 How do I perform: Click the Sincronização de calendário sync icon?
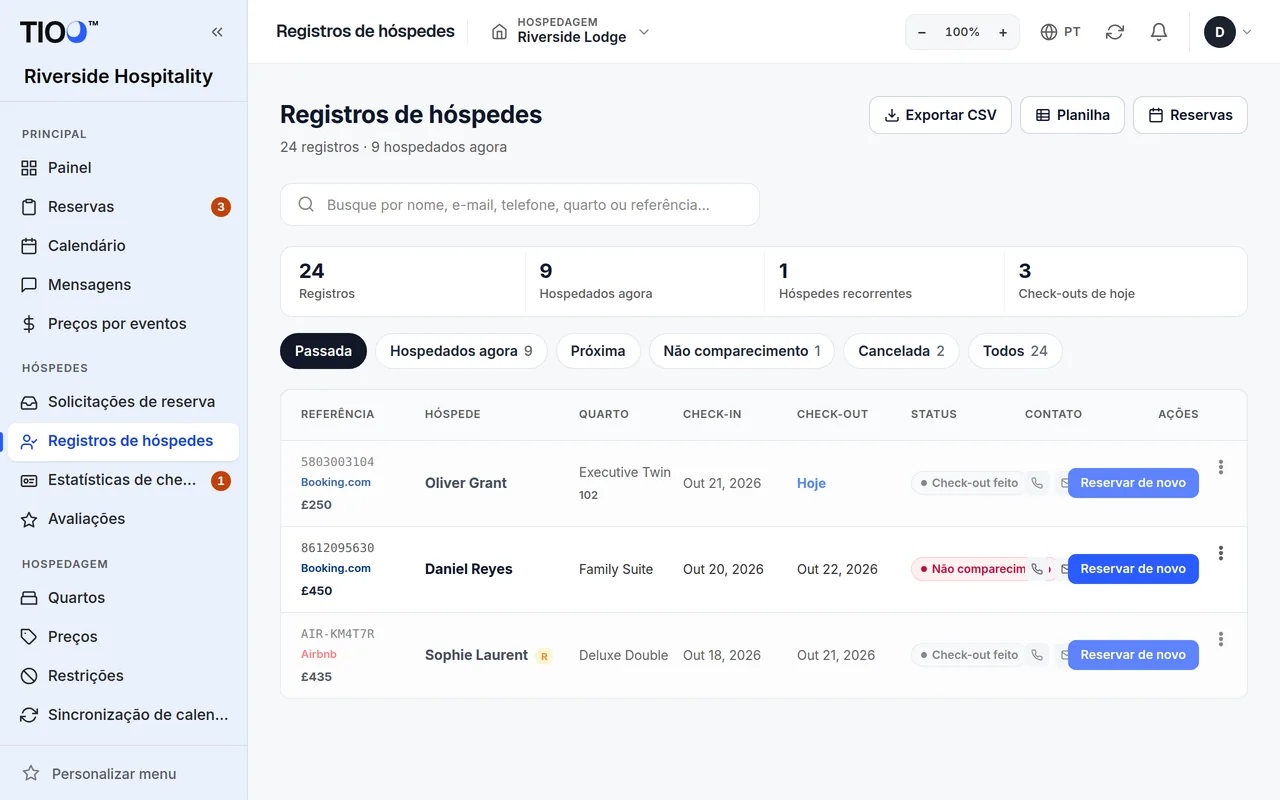click(29, 715)
